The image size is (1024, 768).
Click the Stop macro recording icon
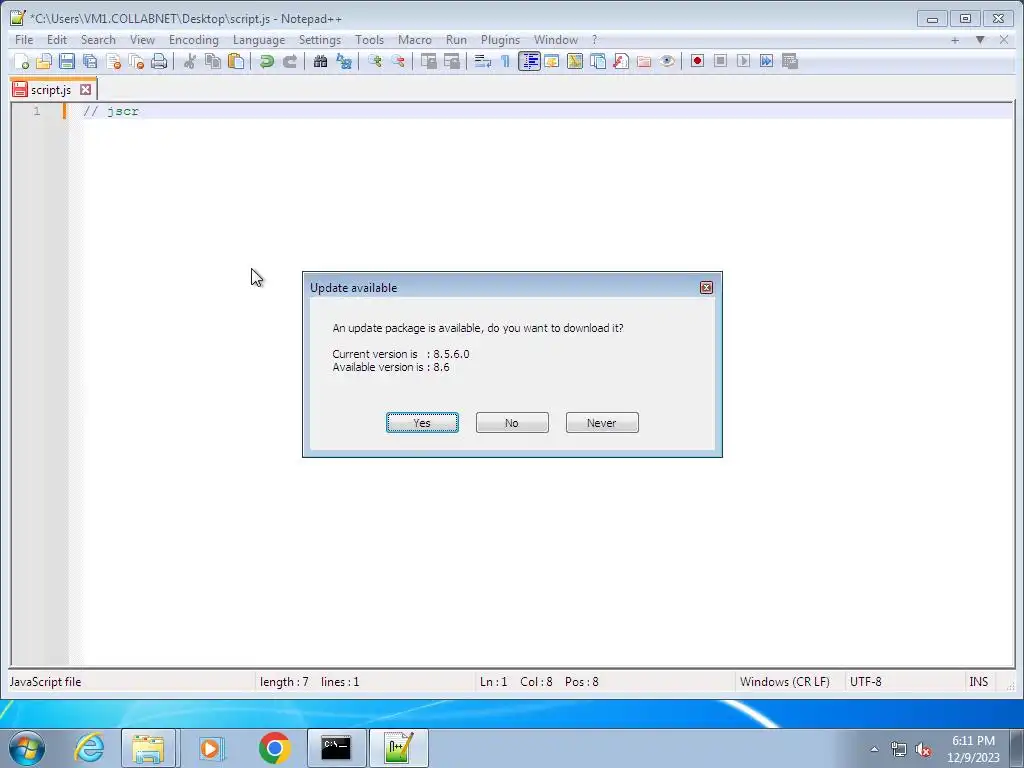720,61
